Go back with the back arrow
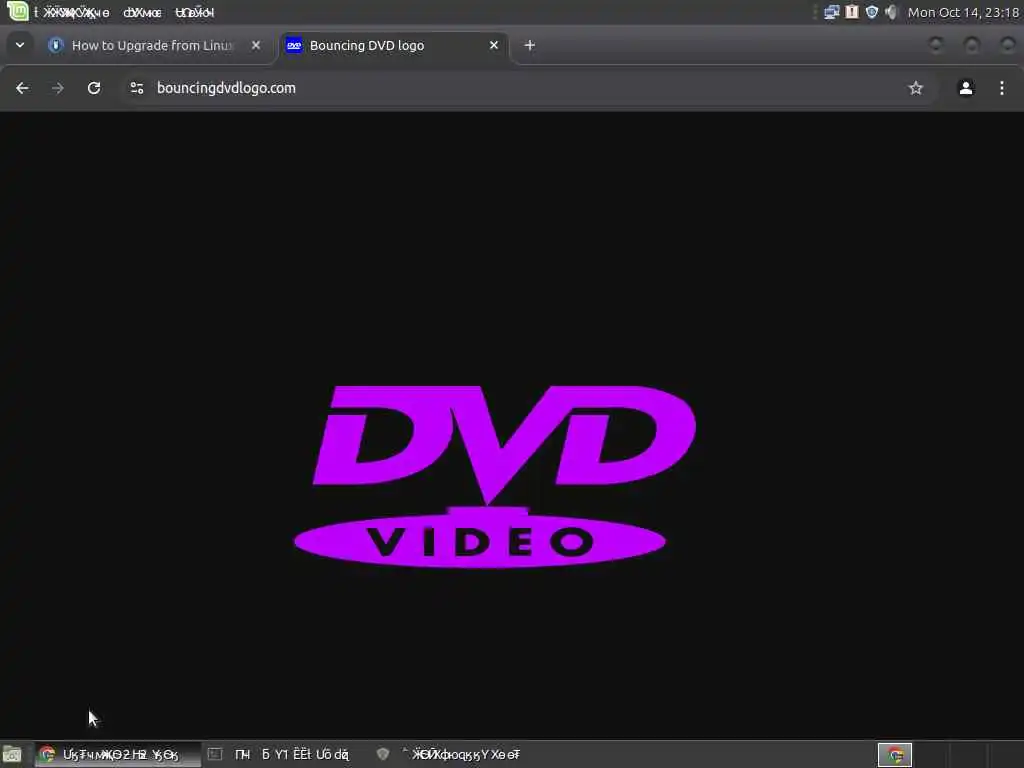1024x768 pixels. tap(22, 88)
